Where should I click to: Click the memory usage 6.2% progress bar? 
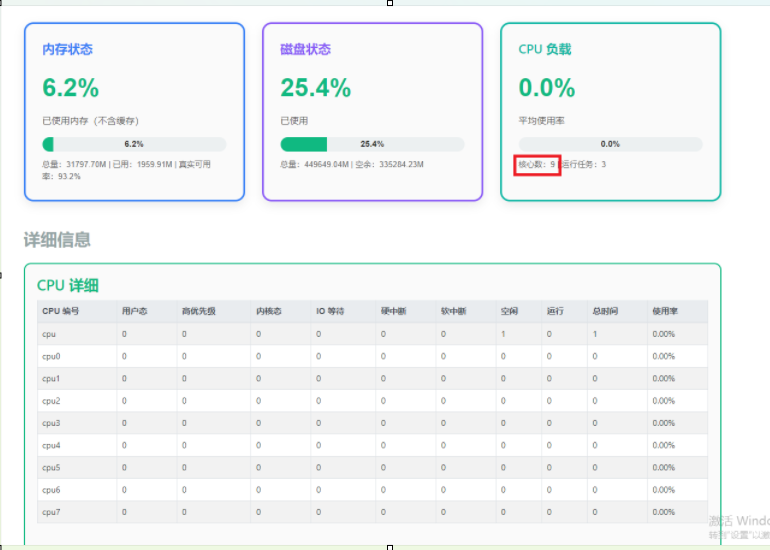pos(134,144)
